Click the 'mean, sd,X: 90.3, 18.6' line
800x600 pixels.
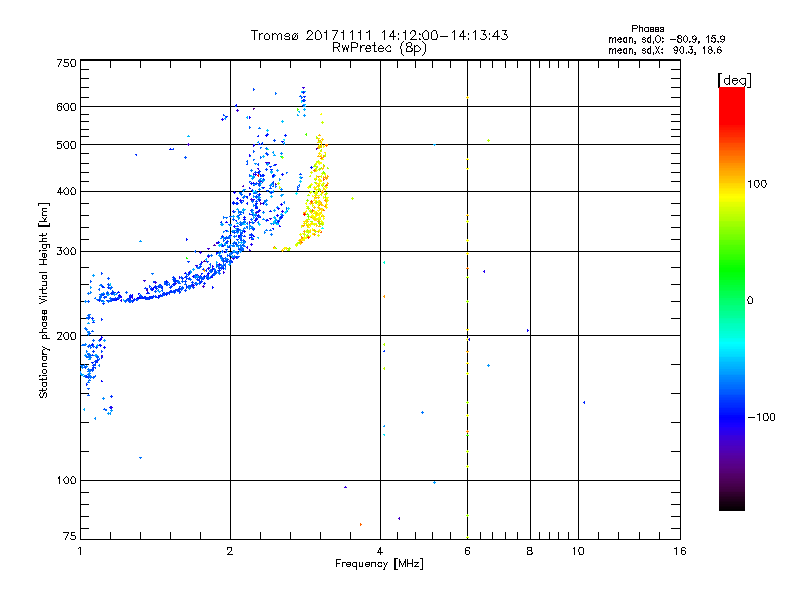tap(665, 50)
